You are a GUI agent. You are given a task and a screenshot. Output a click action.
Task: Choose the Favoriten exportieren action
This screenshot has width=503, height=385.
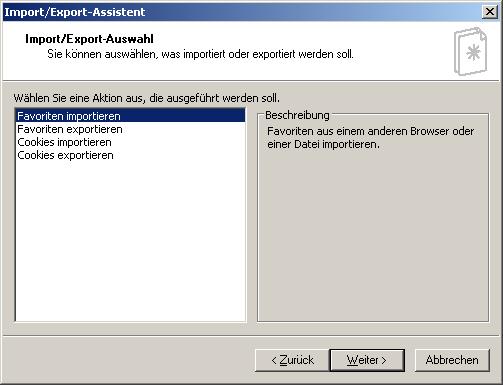click(x=70, y=129)
